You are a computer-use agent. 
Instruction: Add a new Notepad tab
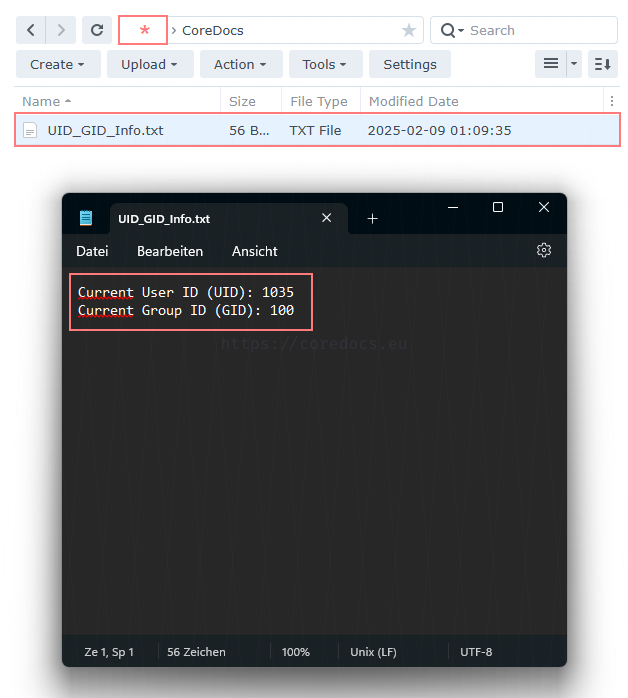tap(373, 219)
